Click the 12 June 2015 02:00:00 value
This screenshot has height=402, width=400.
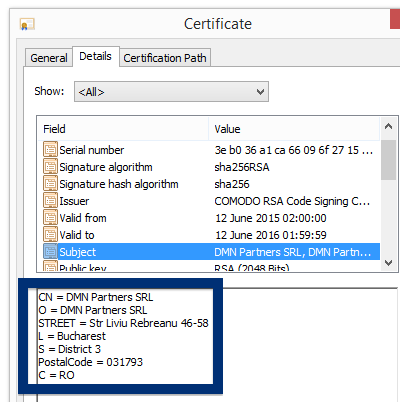(x=271, y=218)
